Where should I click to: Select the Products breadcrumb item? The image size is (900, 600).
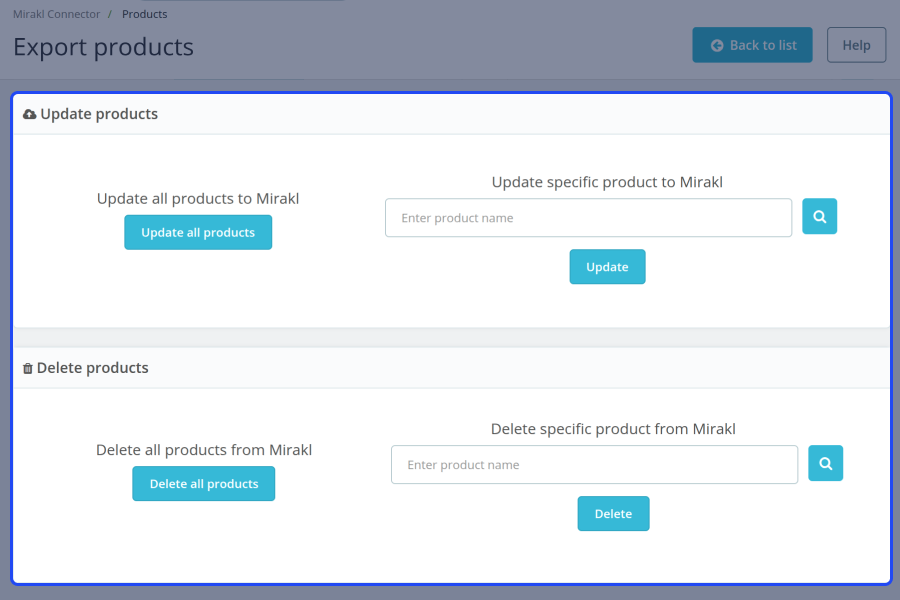click(144, 14)
